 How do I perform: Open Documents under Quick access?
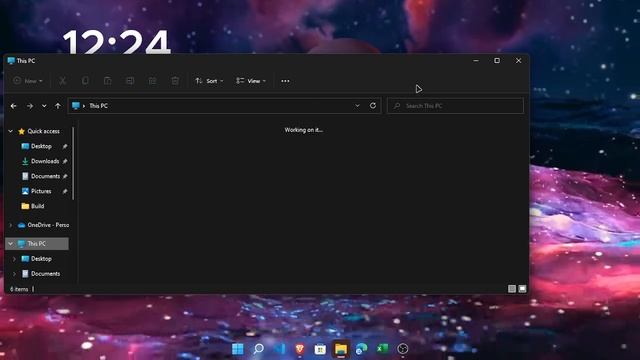click(45, 176)
